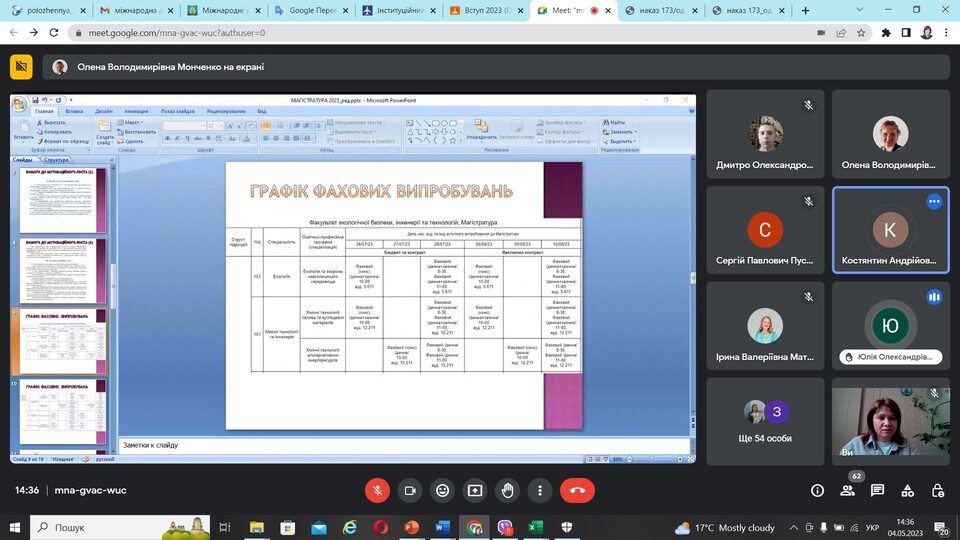This screenshot has height=540, width=960.
Task: Leave the call with red hang-up button
Action: click(x=578, y=490)
